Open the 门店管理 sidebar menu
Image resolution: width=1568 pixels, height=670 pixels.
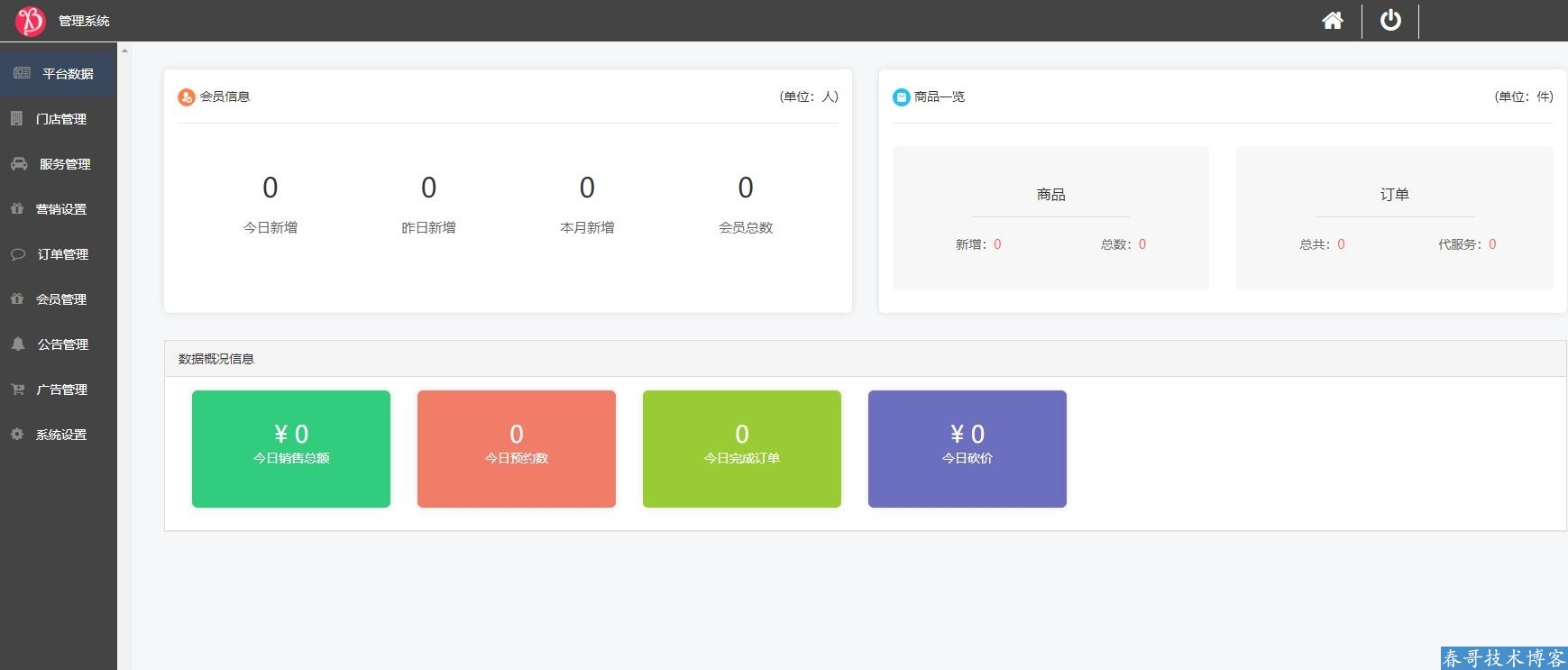(61, 119)
